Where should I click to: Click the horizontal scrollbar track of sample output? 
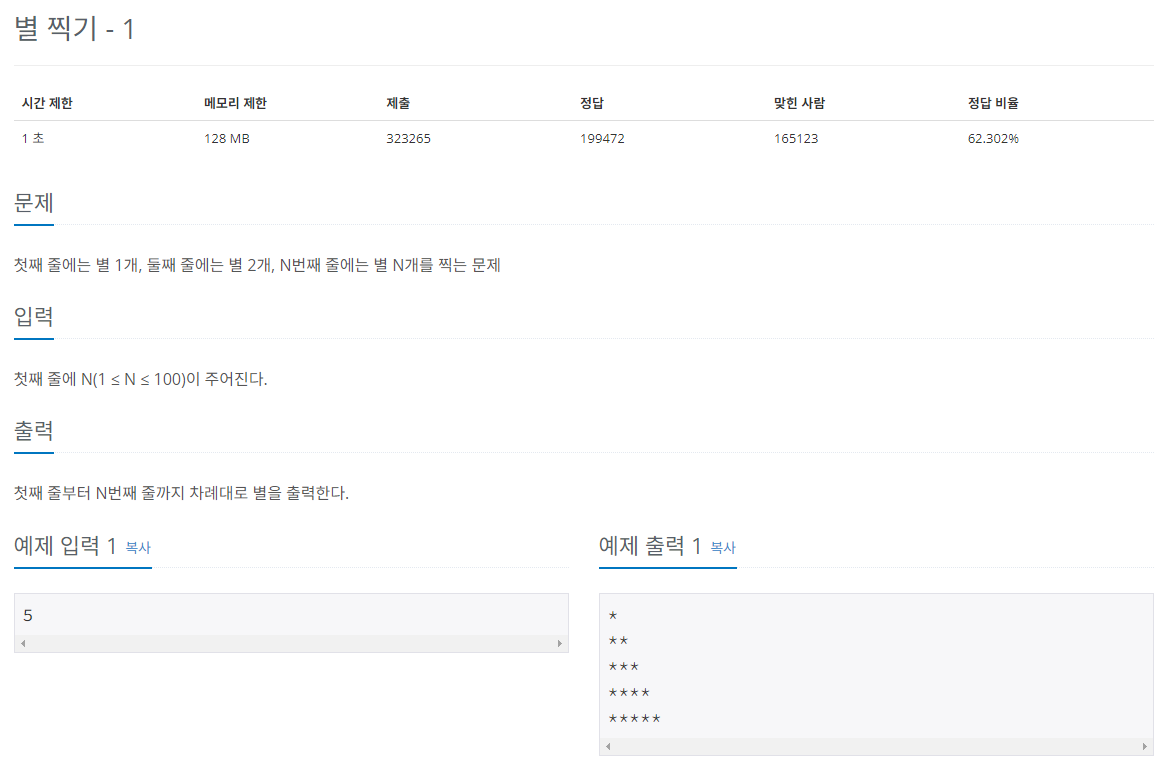[x=876, y=746]
